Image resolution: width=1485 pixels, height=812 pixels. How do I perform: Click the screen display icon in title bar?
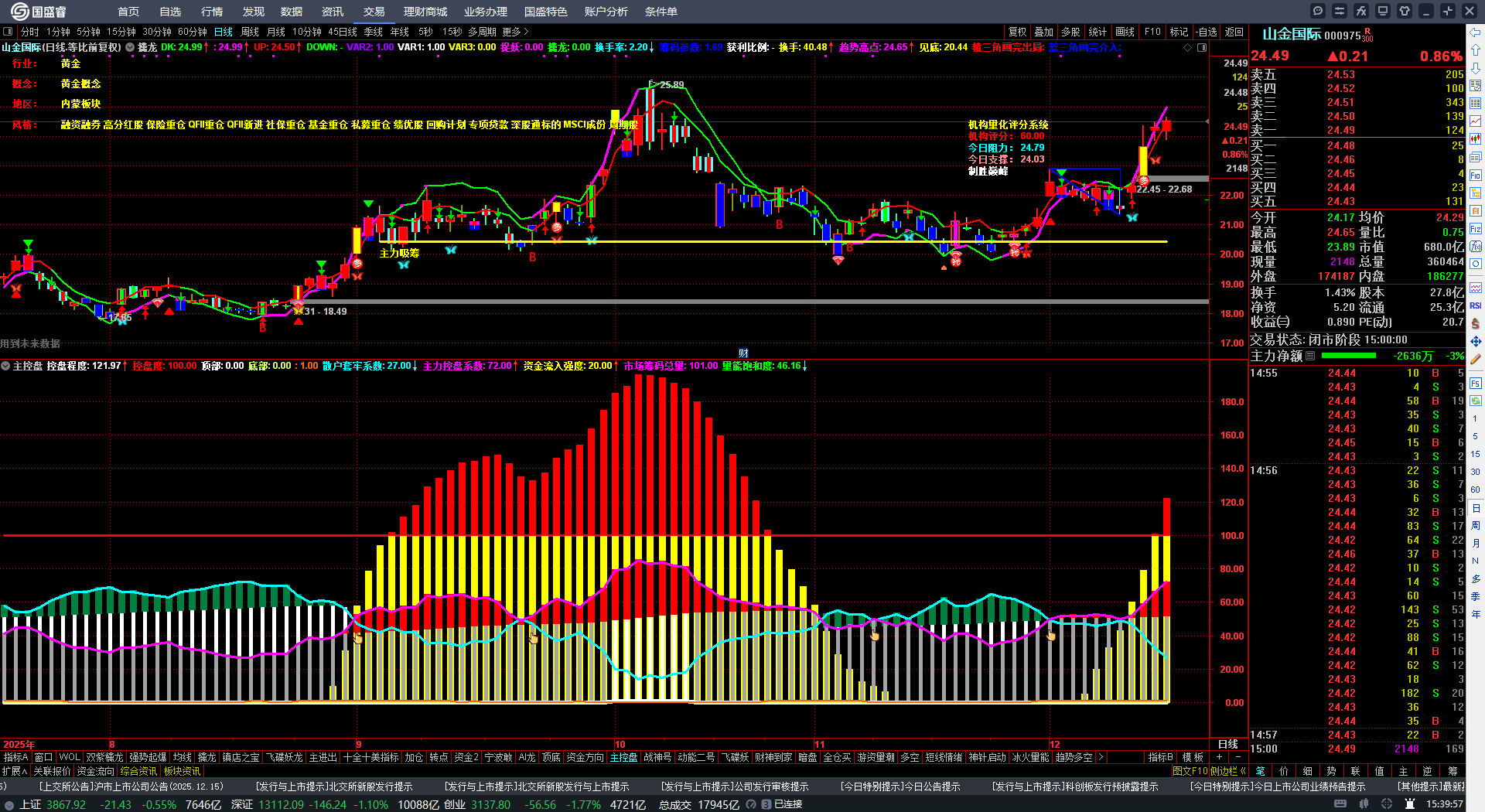click(x=1383, y=11)
